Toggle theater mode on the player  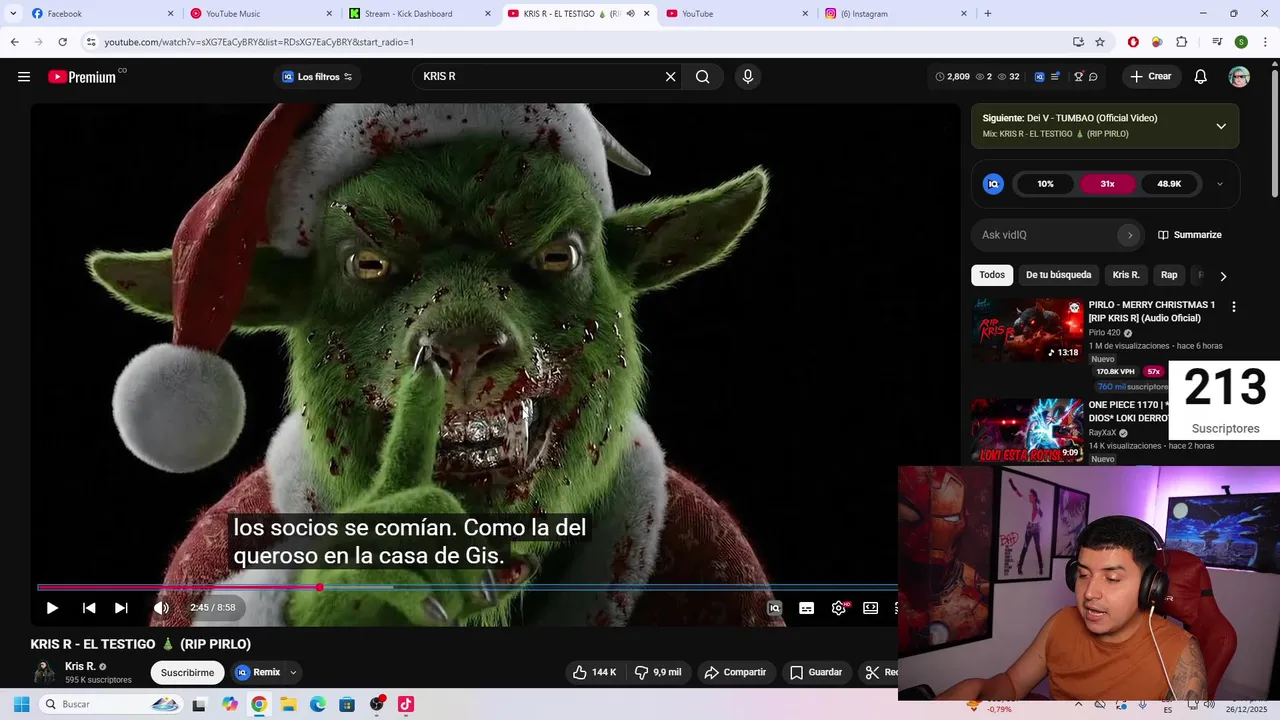(871, 608)
